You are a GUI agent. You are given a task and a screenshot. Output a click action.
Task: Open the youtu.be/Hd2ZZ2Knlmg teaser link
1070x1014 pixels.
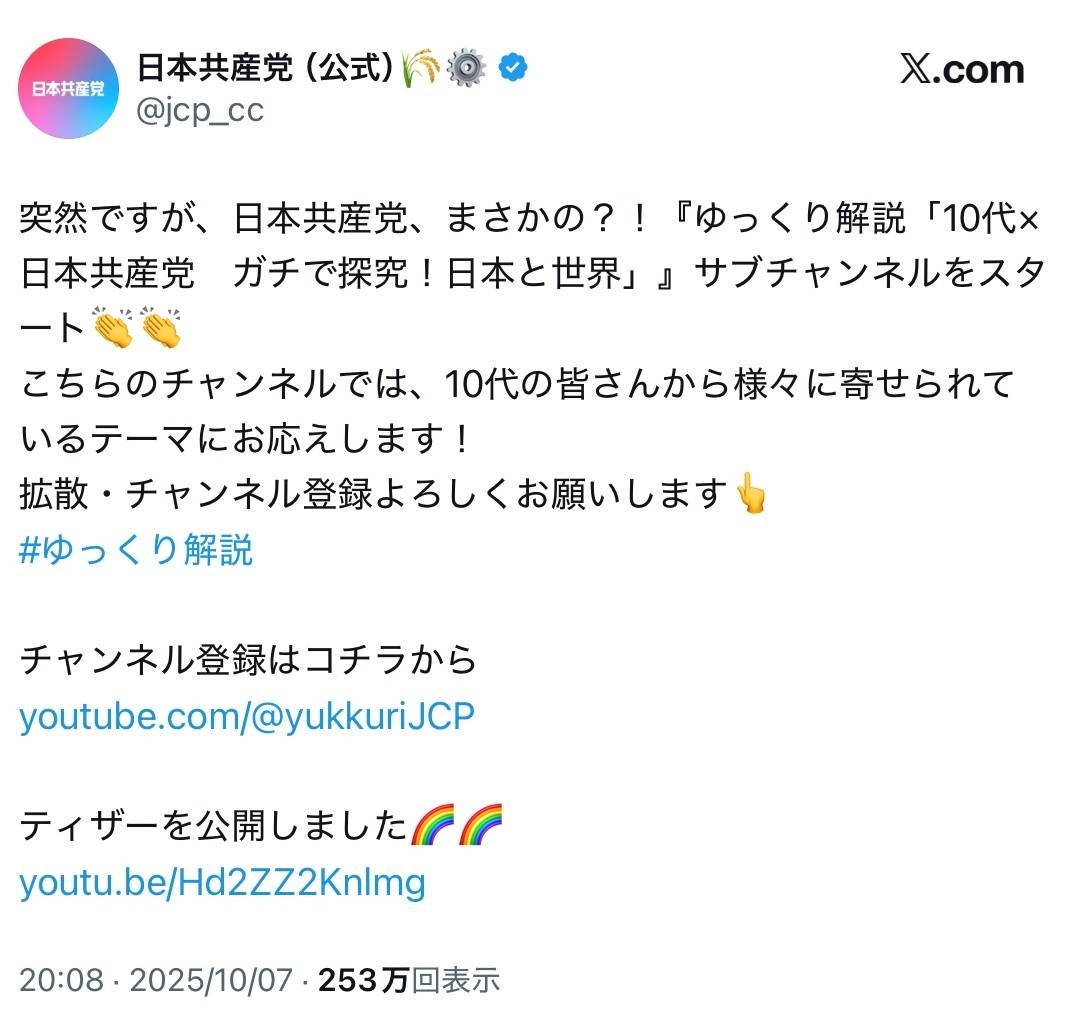(x=222, y=882)
